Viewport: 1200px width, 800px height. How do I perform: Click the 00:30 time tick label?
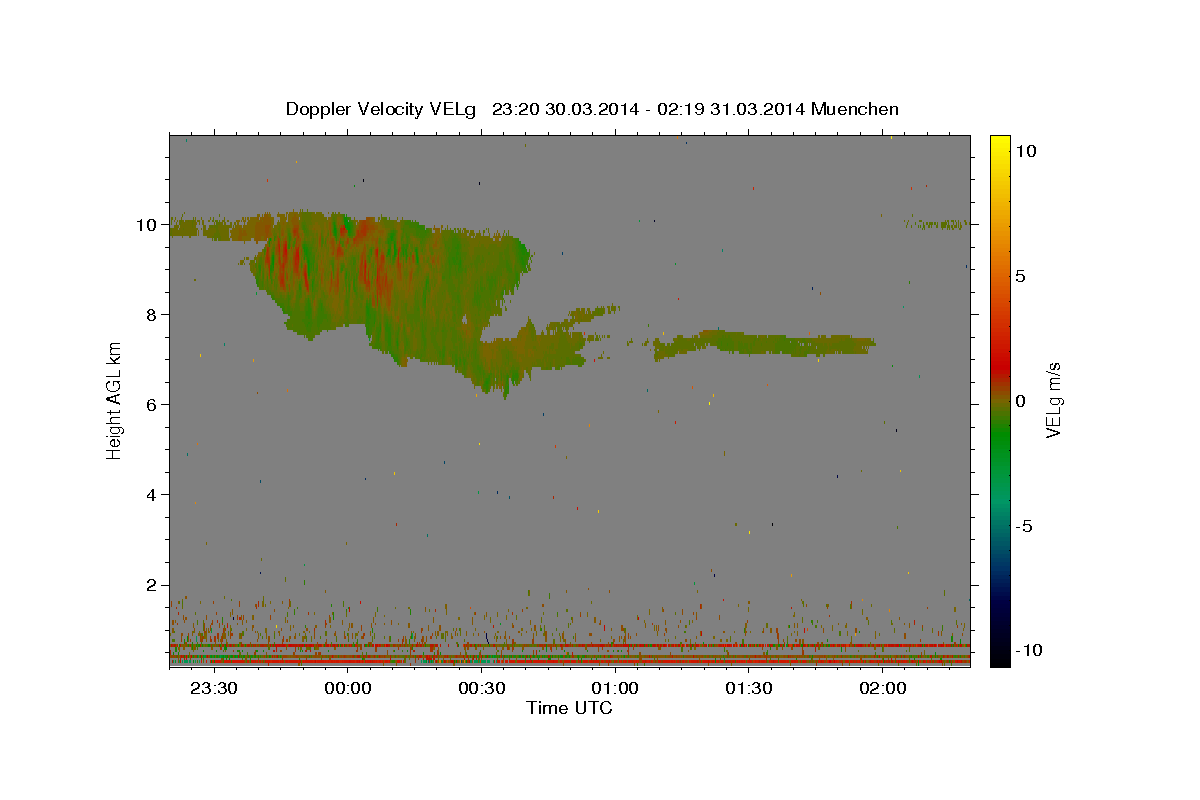[x=481, y=688]
